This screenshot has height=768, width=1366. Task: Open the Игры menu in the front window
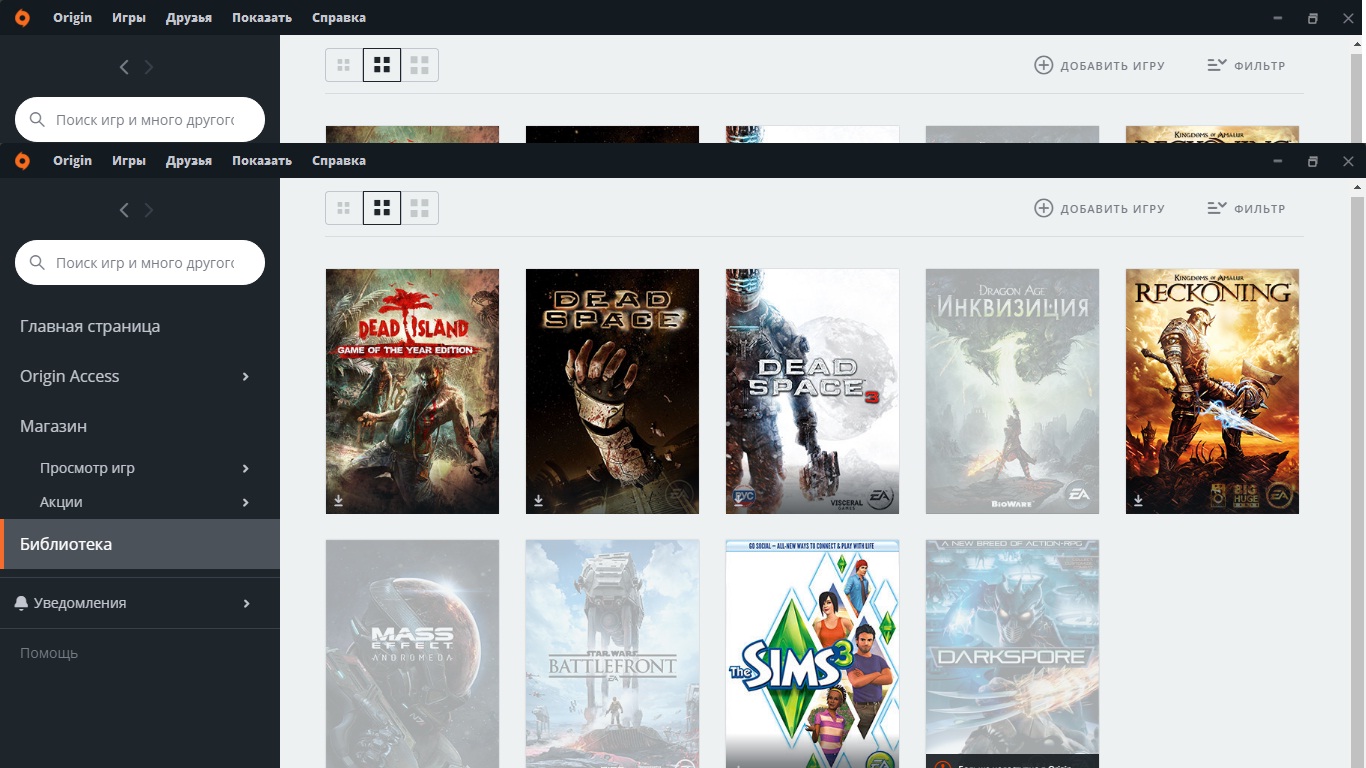click(x=129, y=161)
